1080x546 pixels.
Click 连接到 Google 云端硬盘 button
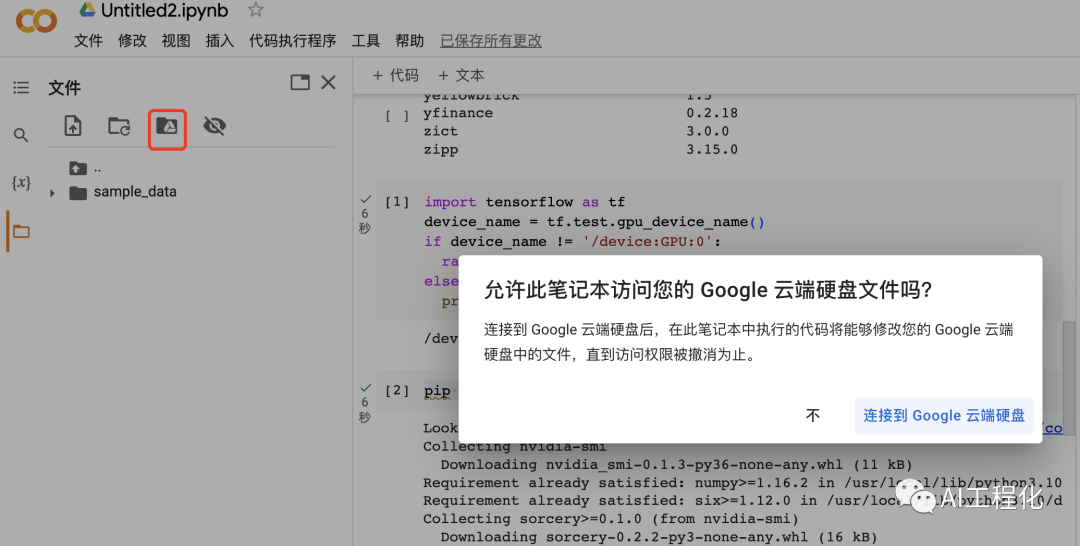pos(944,415)
